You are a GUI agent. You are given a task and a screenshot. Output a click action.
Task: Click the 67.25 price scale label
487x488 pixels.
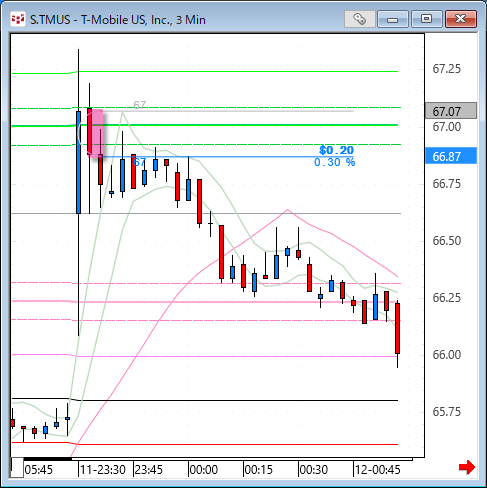447,69
